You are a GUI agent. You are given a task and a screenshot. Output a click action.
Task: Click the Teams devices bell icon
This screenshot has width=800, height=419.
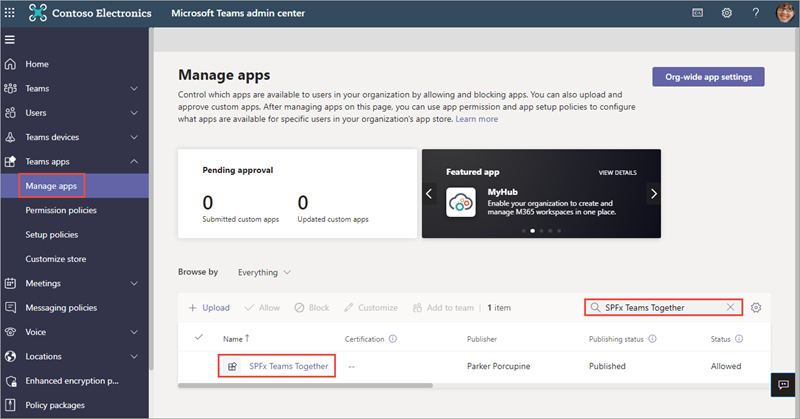click(x=10, y=137)
